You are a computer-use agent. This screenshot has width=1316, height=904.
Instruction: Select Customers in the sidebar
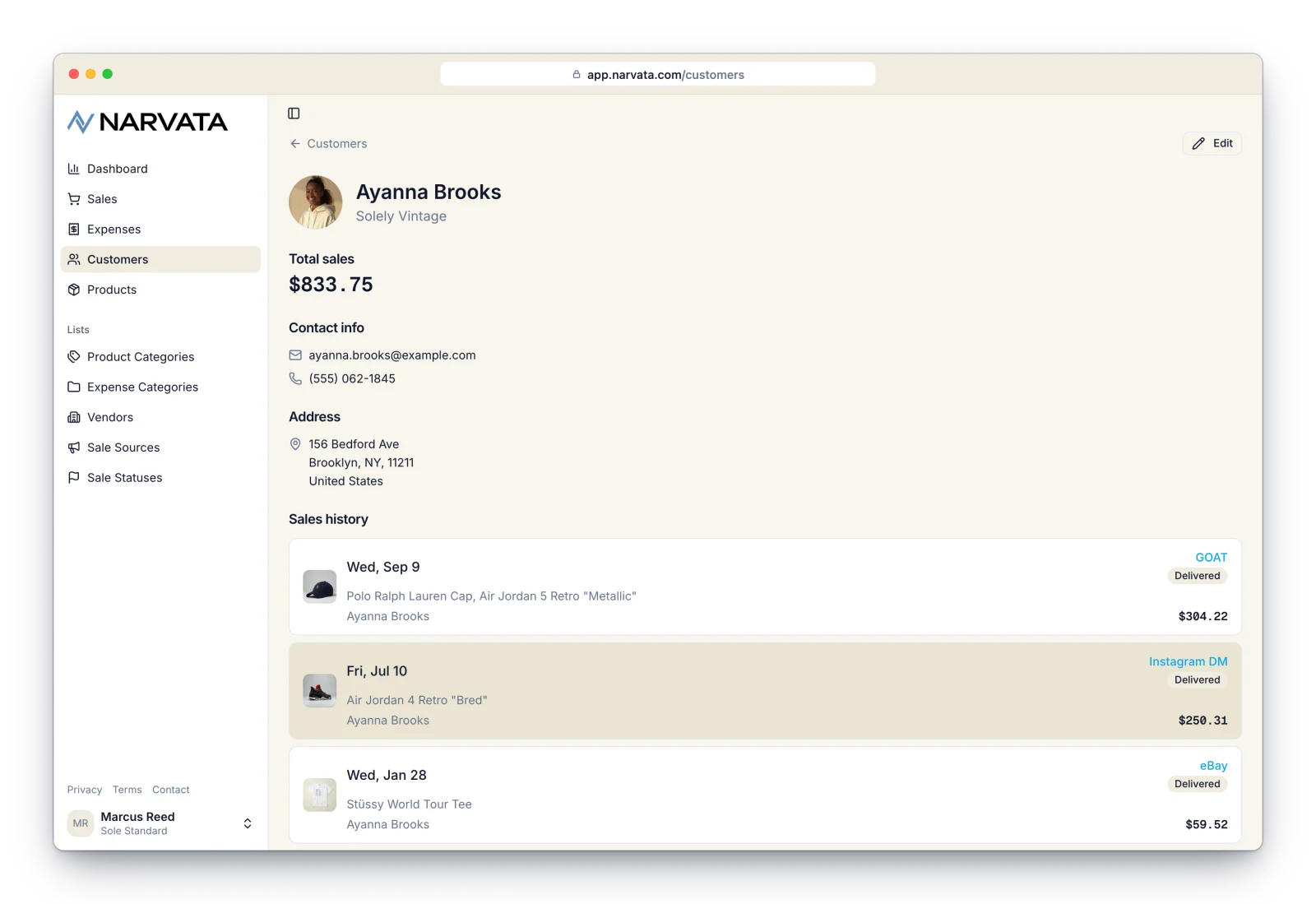pos(160,259)
